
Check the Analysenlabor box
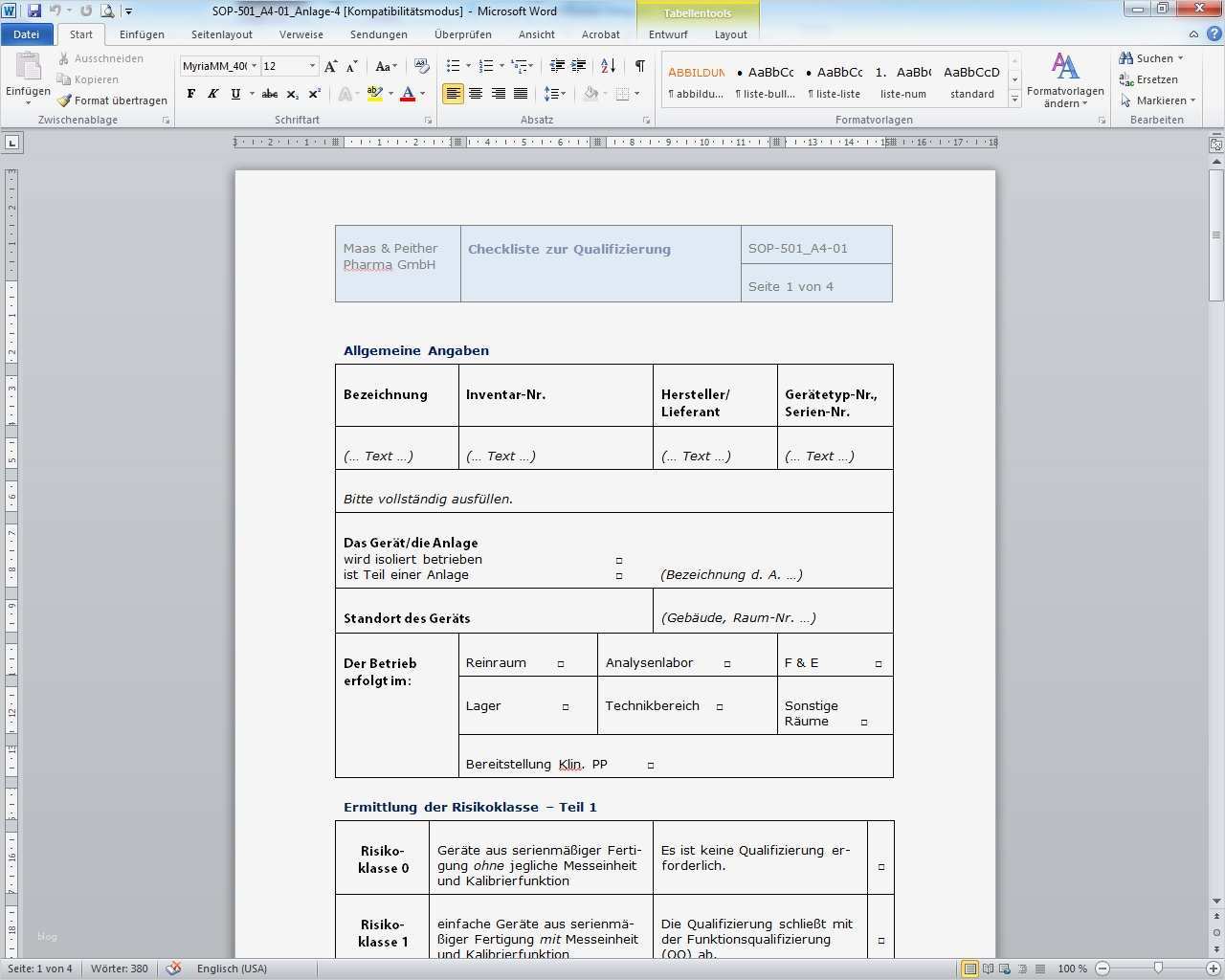(x=727, y=664)
